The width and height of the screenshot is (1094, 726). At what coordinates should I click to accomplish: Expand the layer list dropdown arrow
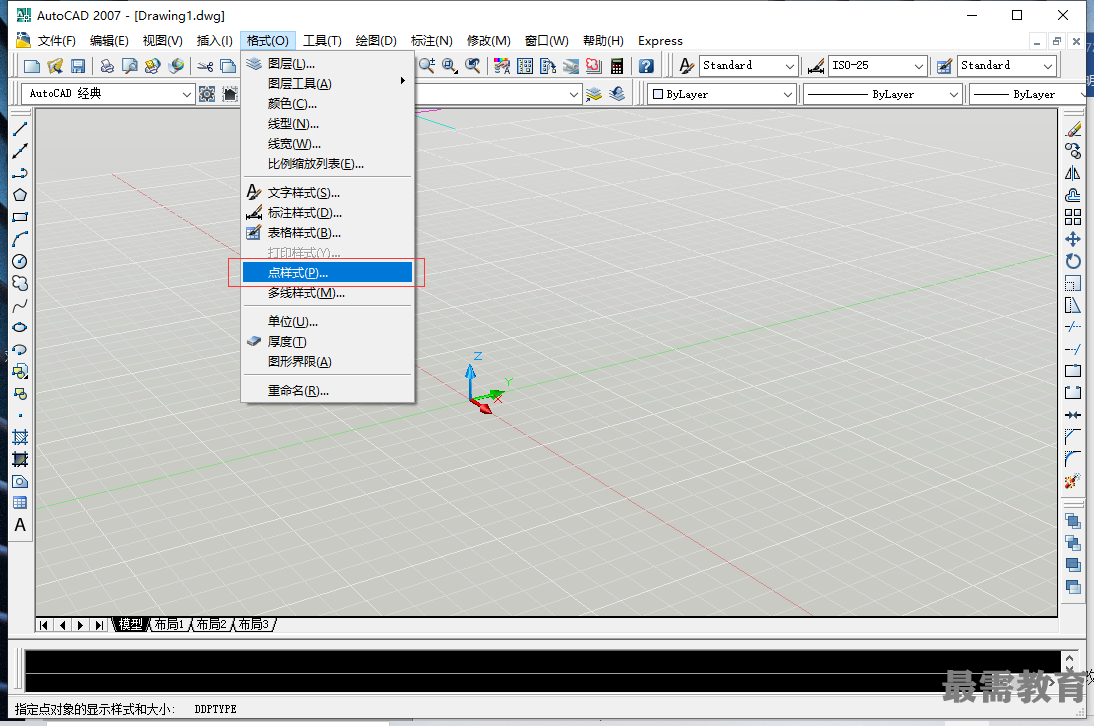click(574, 94)
